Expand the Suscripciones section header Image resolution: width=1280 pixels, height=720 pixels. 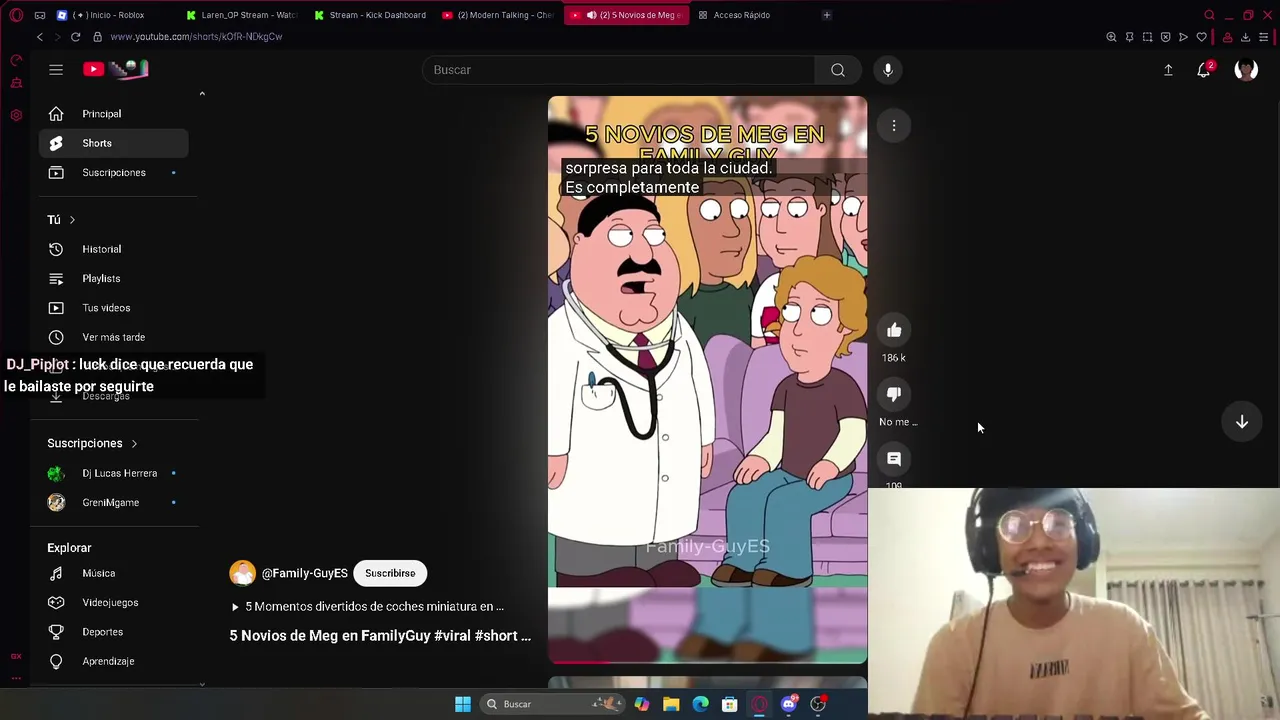pos(92,443)
